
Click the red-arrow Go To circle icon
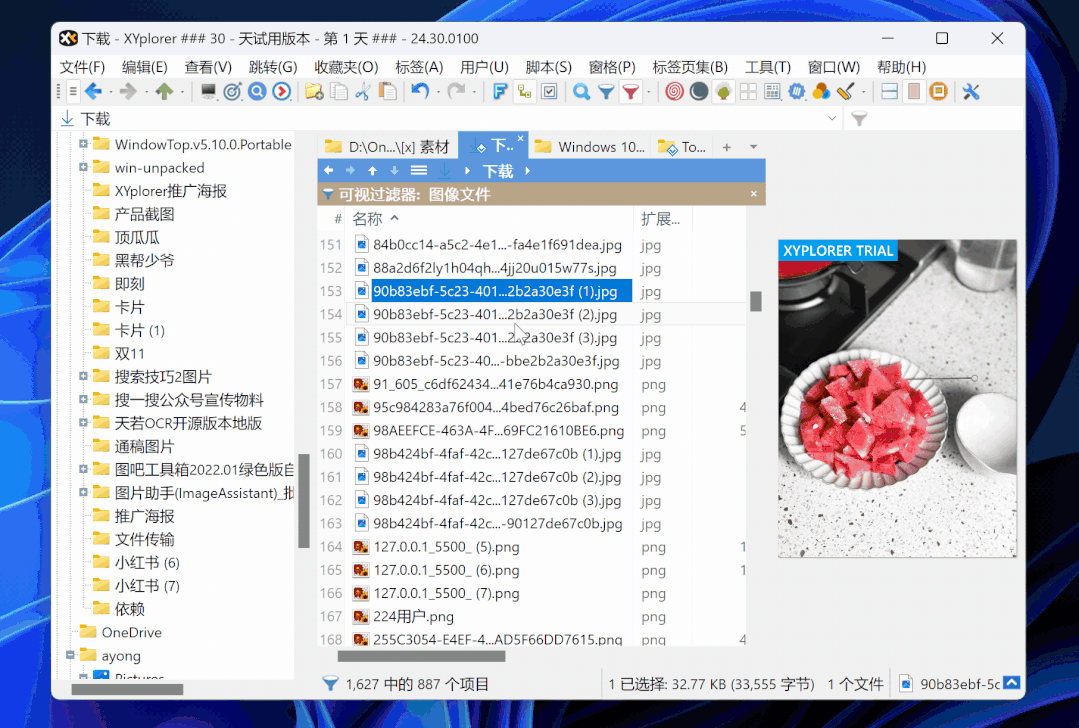click(x=281, y=92)
